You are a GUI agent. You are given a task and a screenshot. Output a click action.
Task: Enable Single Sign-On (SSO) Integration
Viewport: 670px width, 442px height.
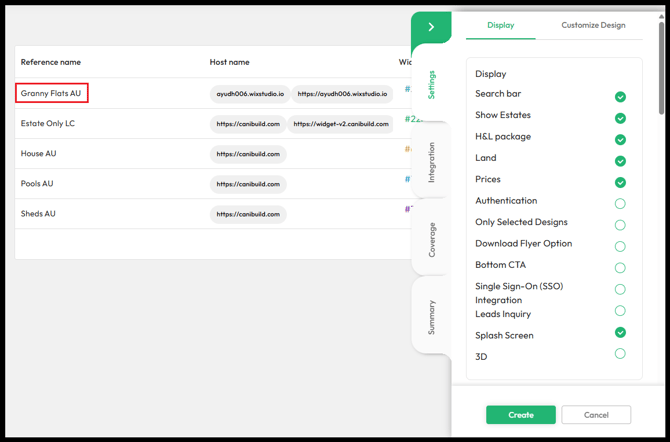(x=620, y=289)
